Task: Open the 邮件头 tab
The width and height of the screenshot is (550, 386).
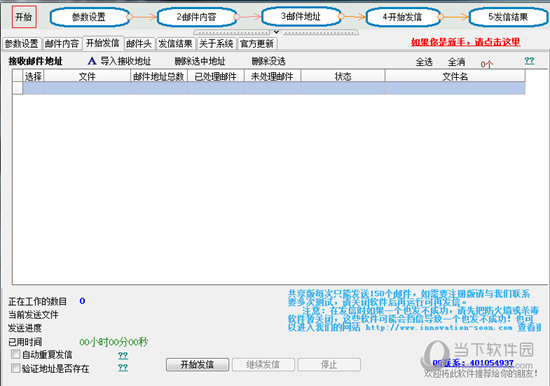Action: (x=139, y=44)
